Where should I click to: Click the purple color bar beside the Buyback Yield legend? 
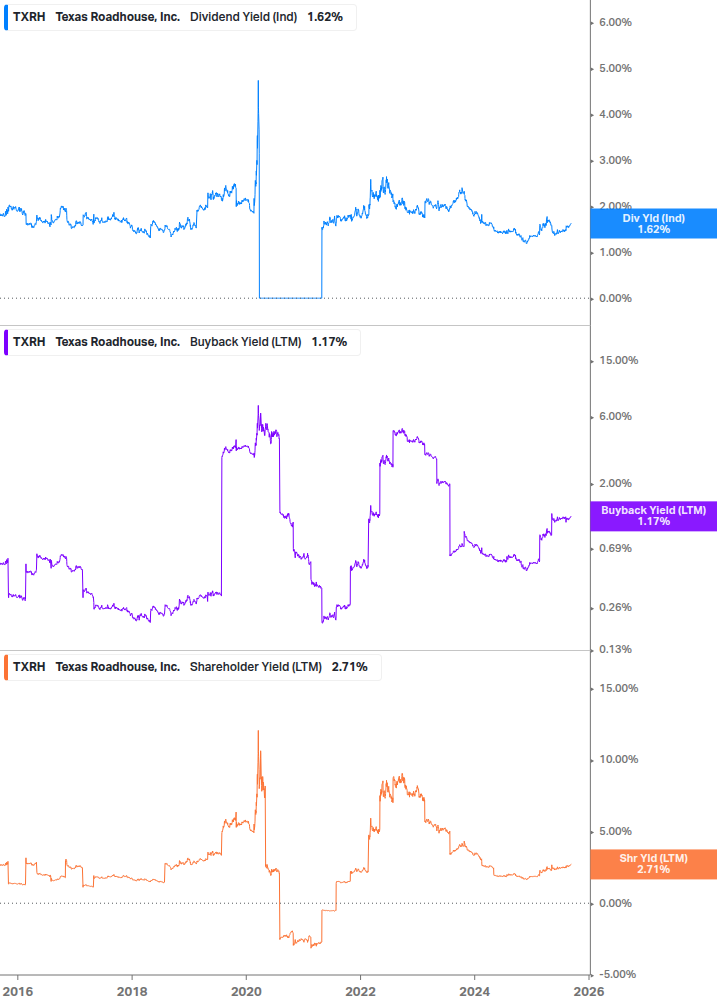click(6, 342)
